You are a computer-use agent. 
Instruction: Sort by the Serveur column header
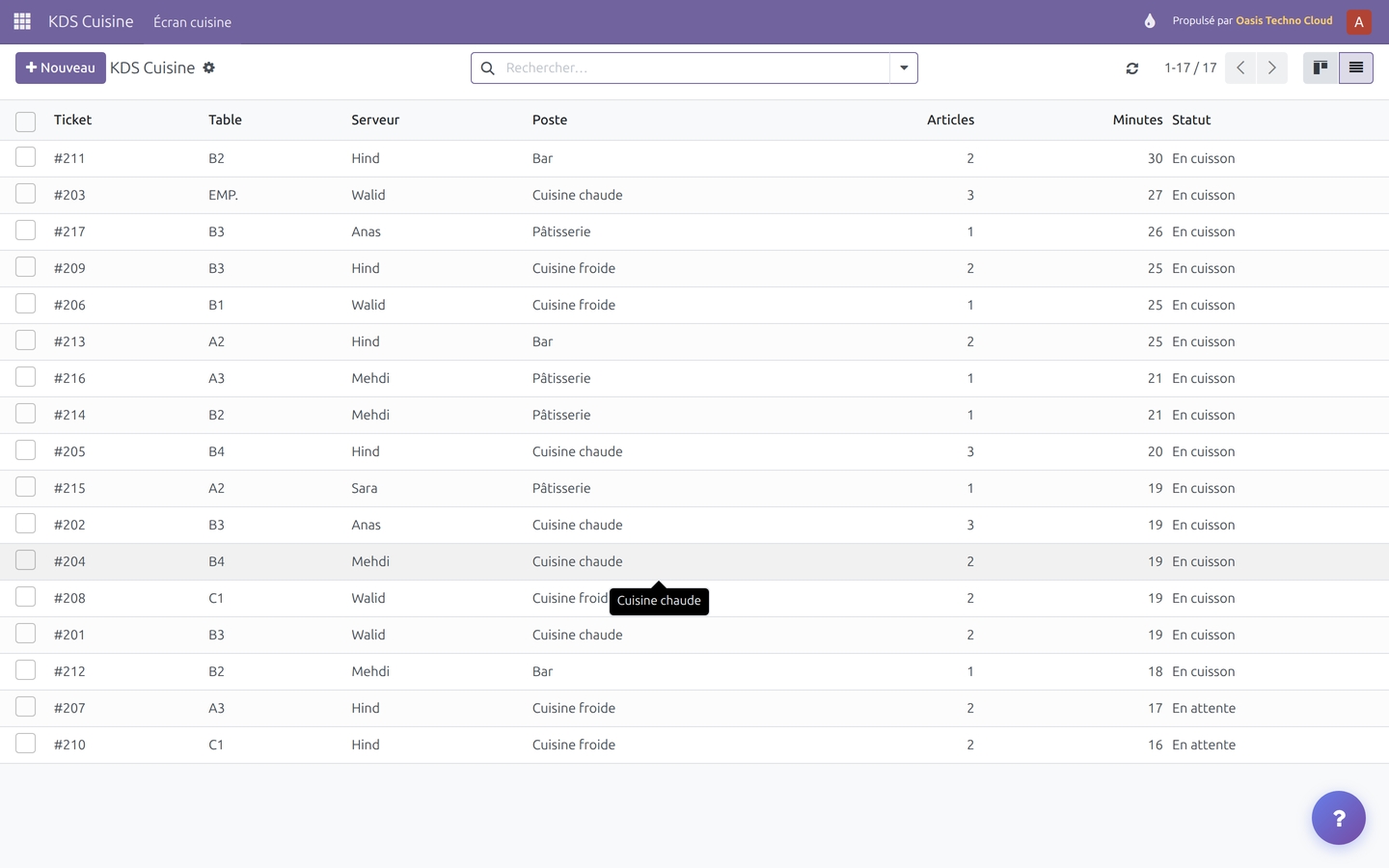375,120
